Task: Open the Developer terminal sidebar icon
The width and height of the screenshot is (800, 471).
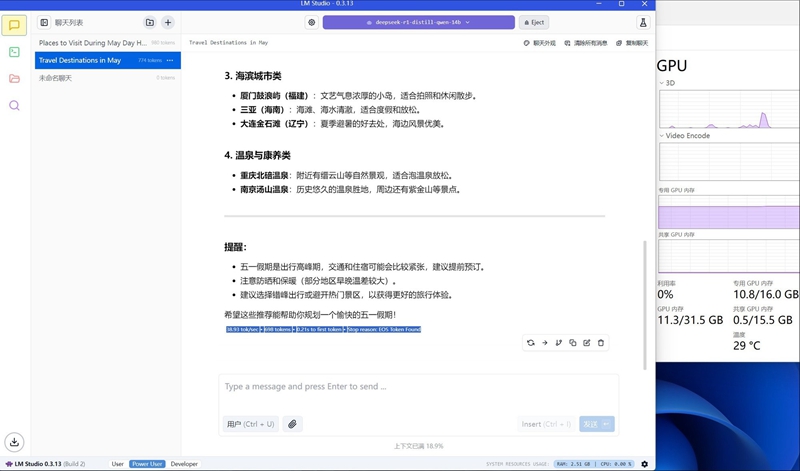Action: pyautogui.click(x=14, y=52)
